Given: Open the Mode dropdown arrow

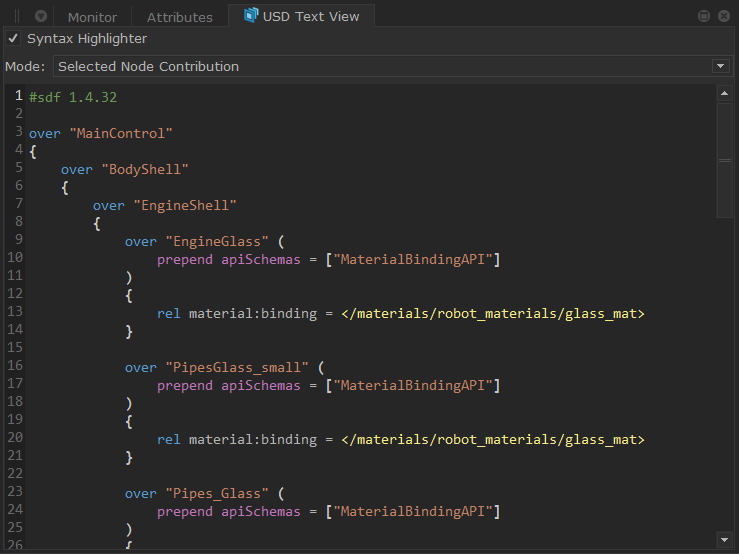Looking at the screenshot, I should coord(720,66).
